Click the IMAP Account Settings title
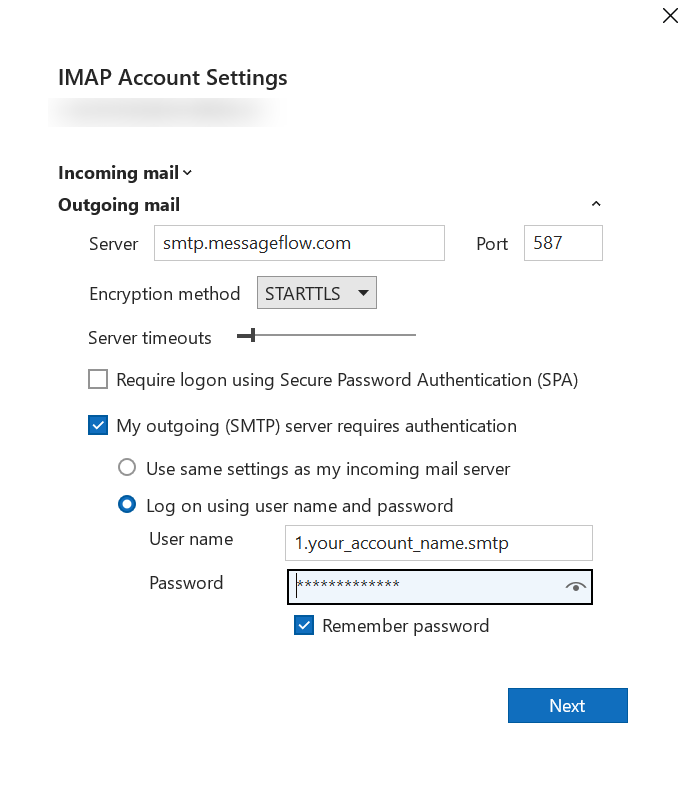Image resolution: width=685 pixels, height=790 pixels. coord(173,78)
